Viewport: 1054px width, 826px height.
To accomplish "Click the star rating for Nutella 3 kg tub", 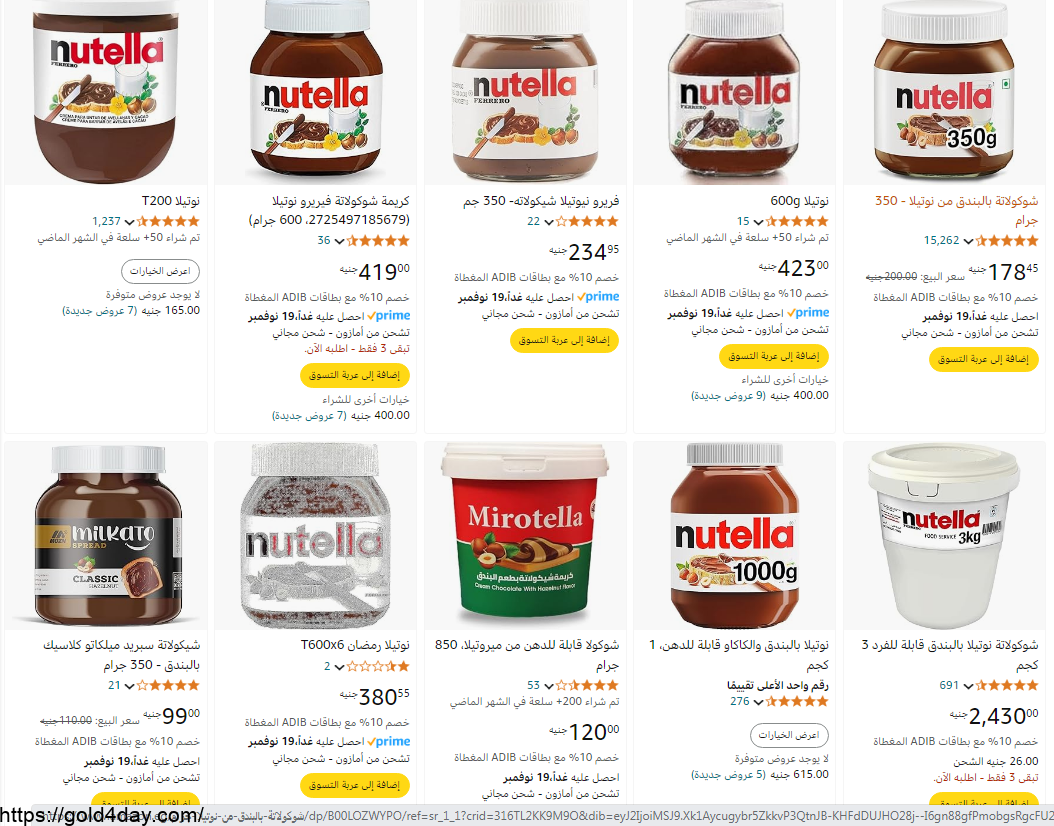I will tap(1007, 686).
